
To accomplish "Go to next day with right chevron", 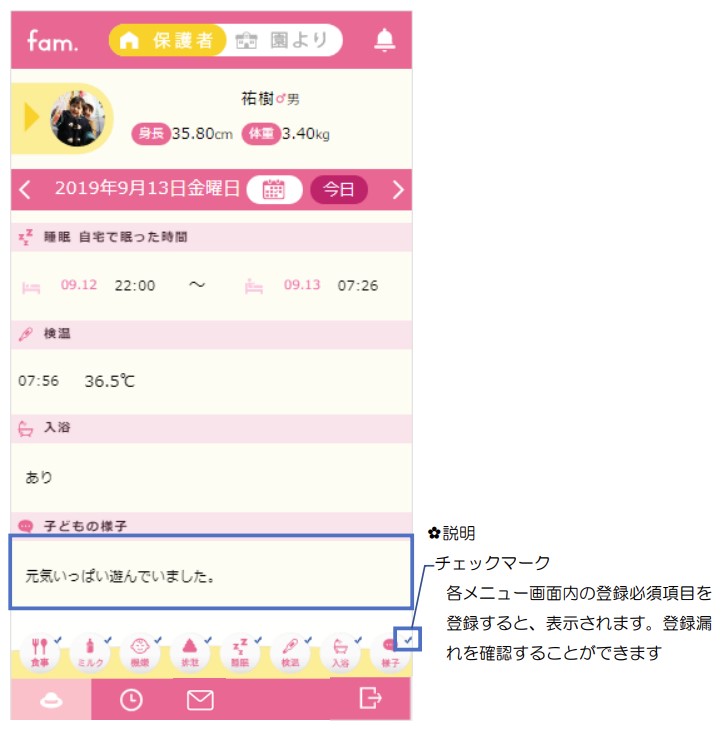I will 398,190.
